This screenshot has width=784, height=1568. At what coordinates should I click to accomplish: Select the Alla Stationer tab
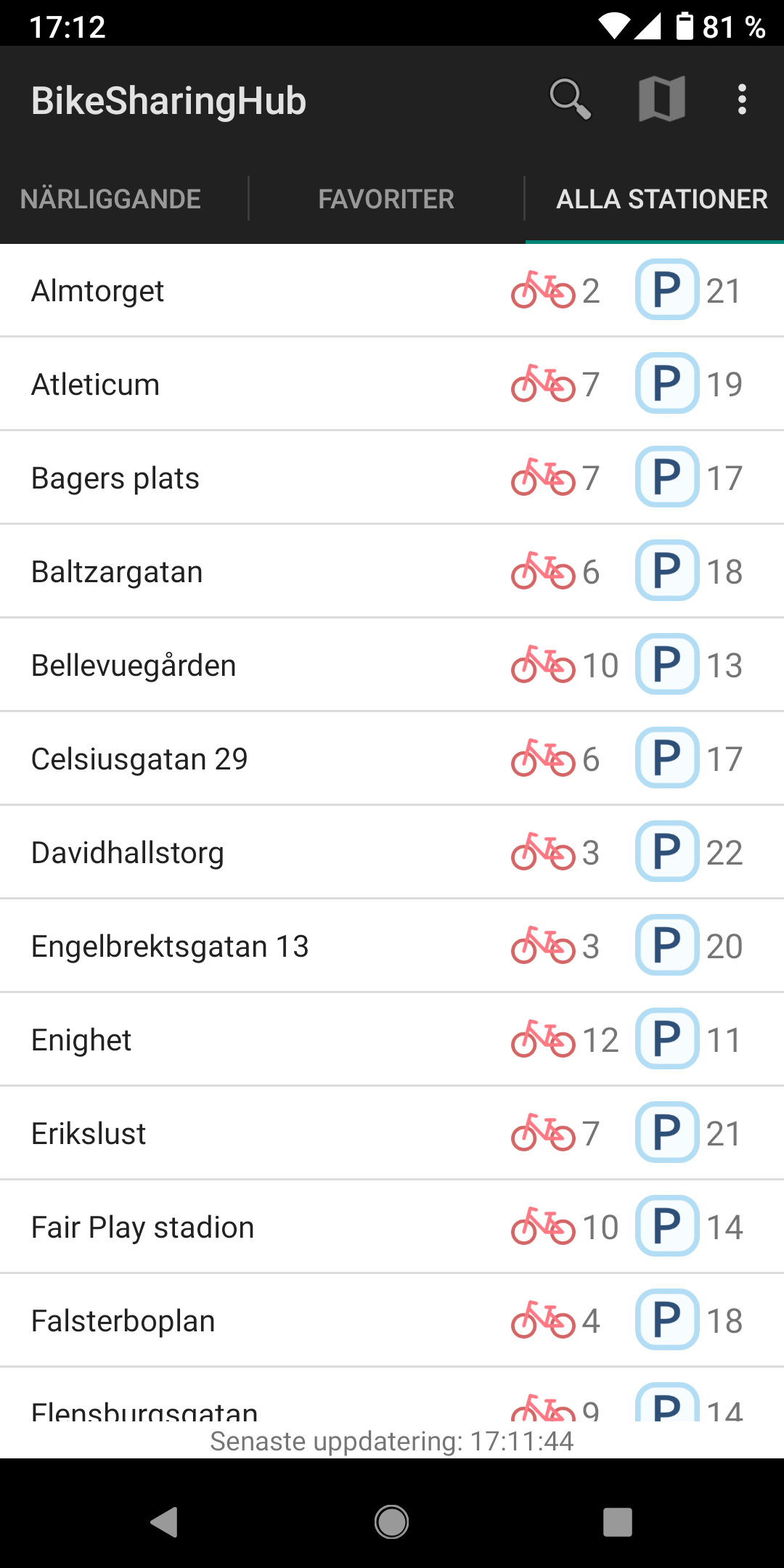[x=661, y=199]
